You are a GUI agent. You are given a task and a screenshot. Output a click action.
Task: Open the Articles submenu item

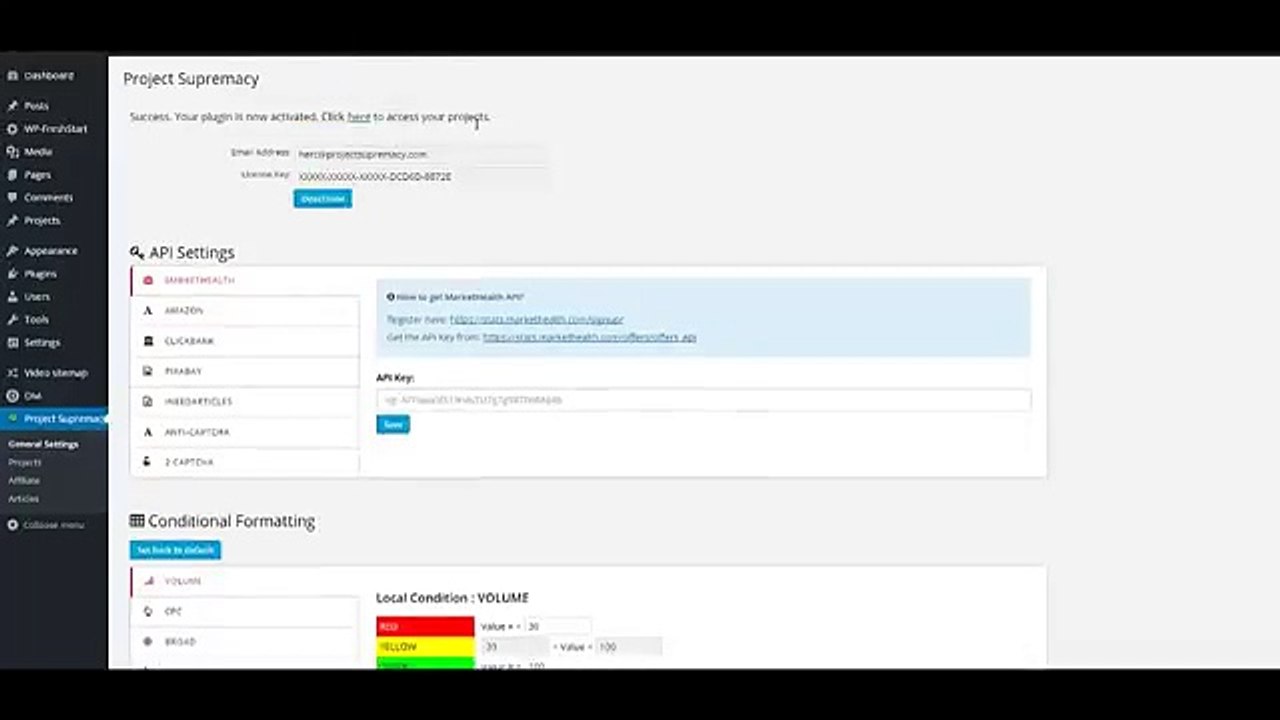point(23,499)
